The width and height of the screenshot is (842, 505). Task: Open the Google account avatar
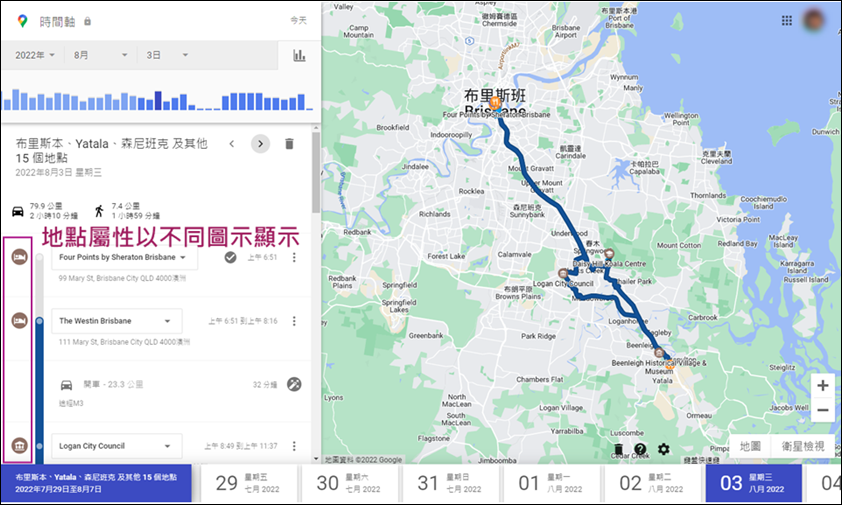tap(814, 20)
